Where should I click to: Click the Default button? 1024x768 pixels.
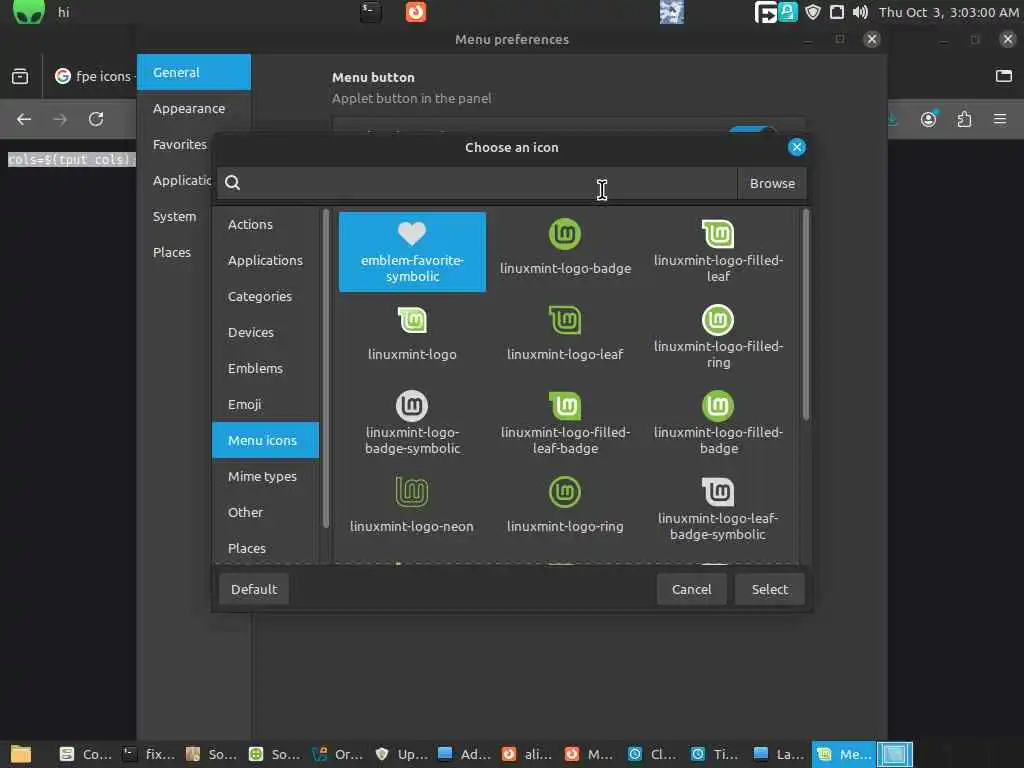254,589
